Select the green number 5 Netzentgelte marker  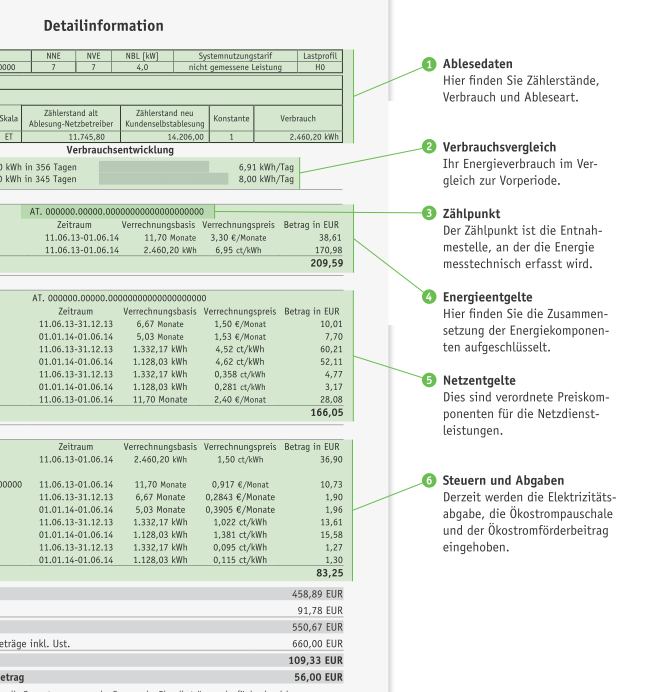[x=428, y=380]
